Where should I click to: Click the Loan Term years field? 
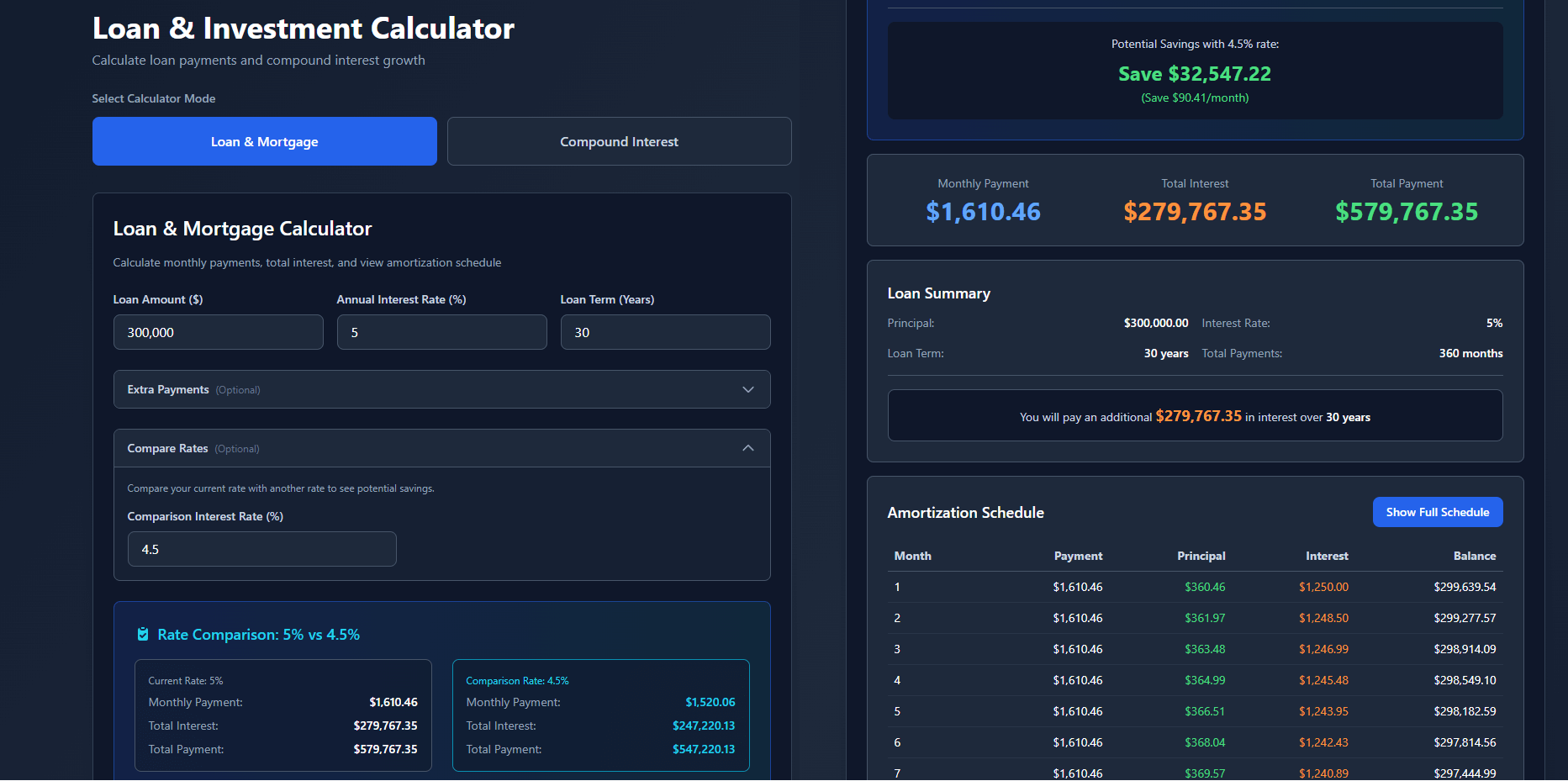[x=665, y=332]
